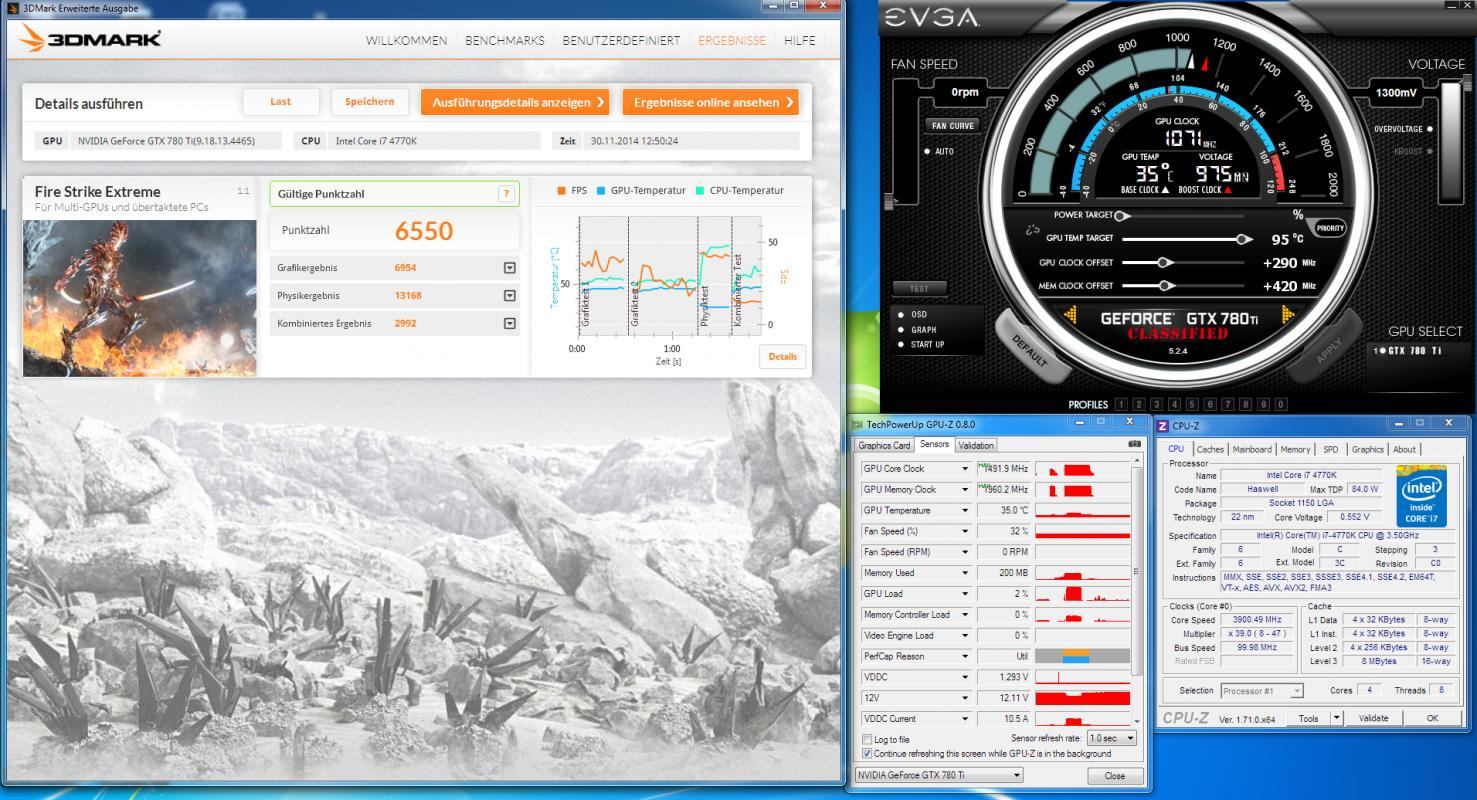Click the camera screenshot icon in GPU-Z

coord(1134,444)
